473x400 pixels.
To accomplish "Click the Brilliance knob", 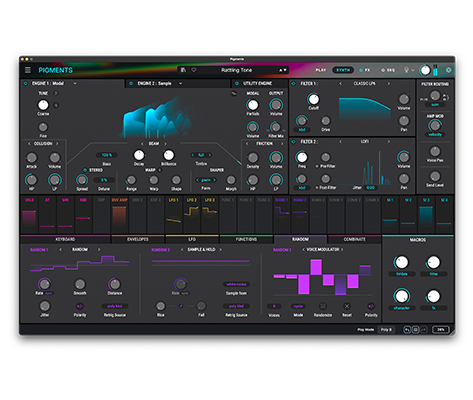I will [x=168, y=155].
